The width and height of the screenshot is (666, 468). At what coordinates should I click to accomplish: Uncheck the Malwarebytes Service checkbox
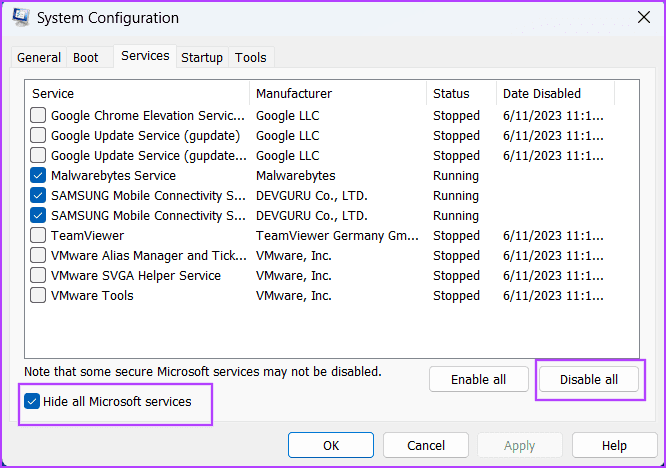point(38,175)
